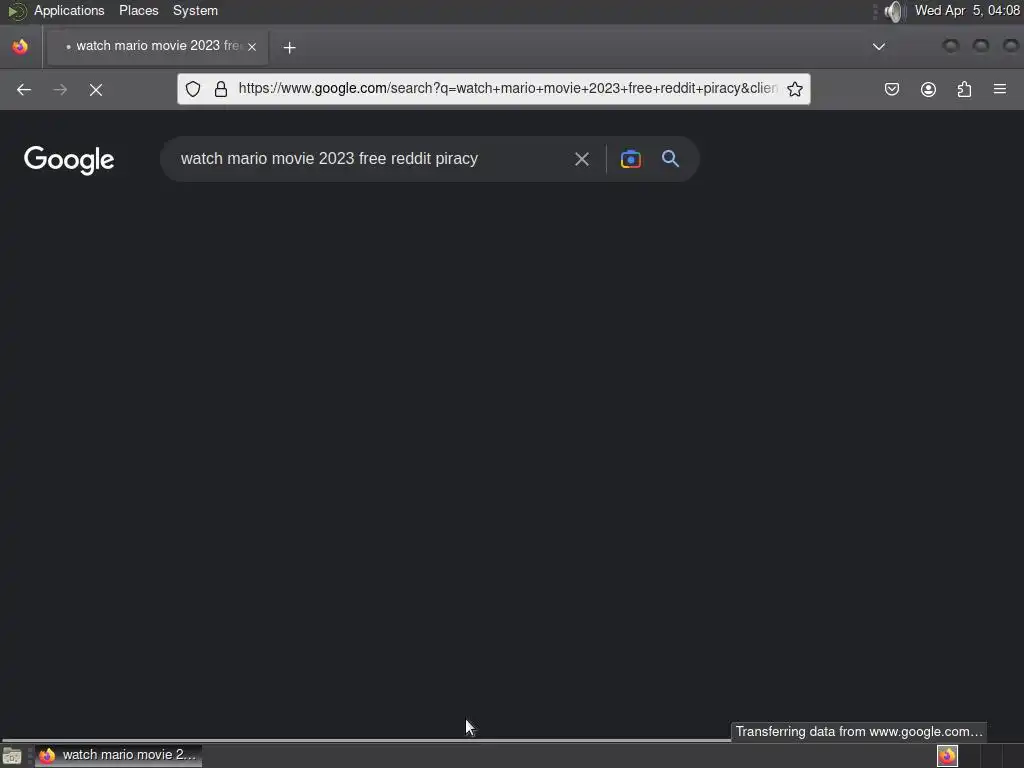
Task: Click the show desktop icon
Action: [12, 756]
